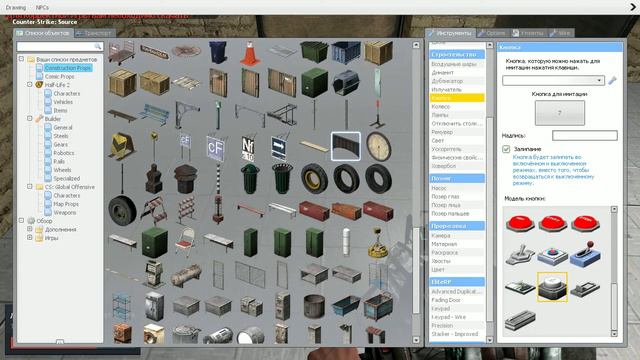Click the magnifier icon in search box
The image size is (640, 360).
click(x=98, y=47)
